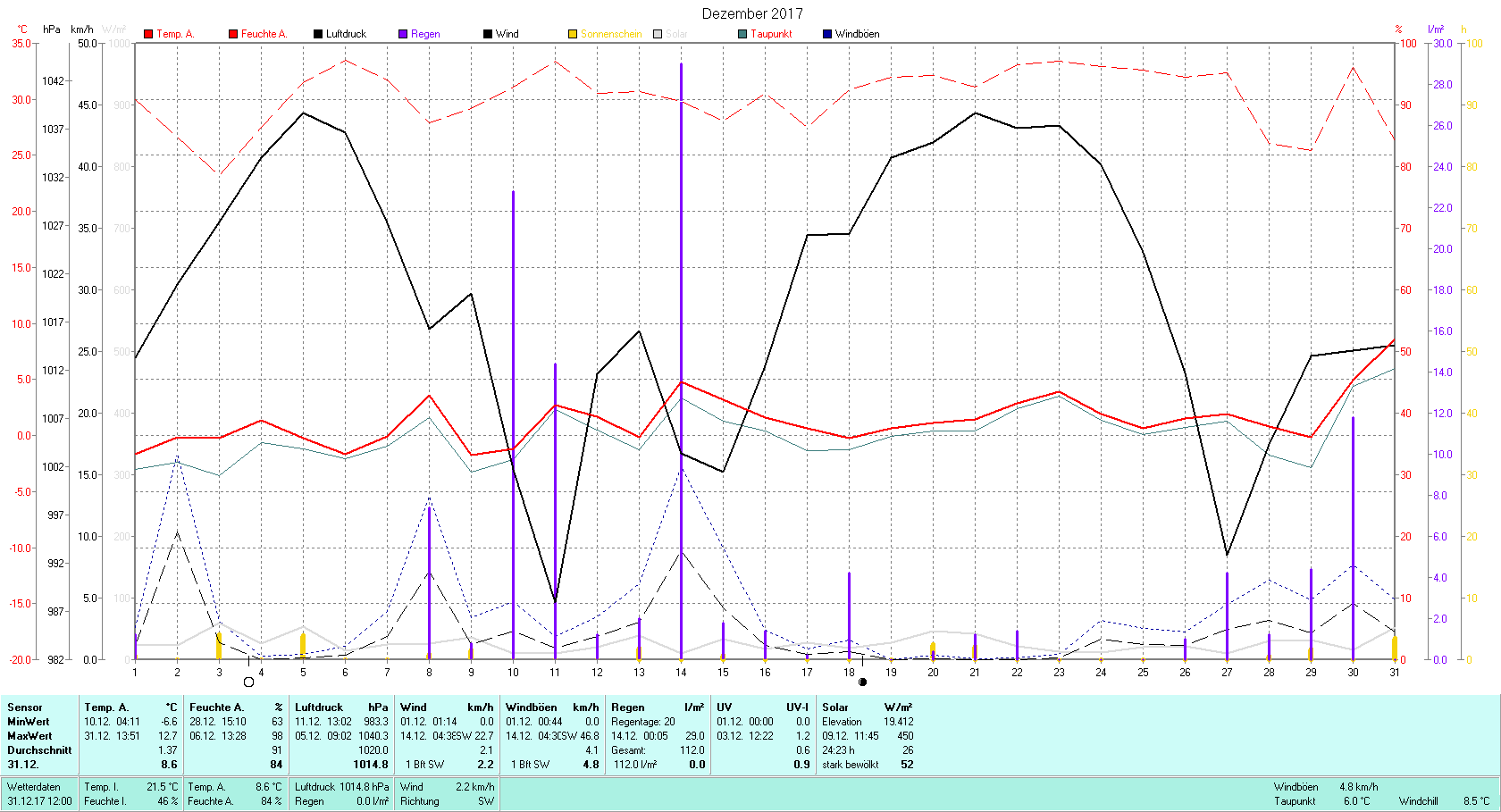Select the dark blue Windböen legend swatch
The width and height of the screenshot is (1501, 812).
coord(827,34)
